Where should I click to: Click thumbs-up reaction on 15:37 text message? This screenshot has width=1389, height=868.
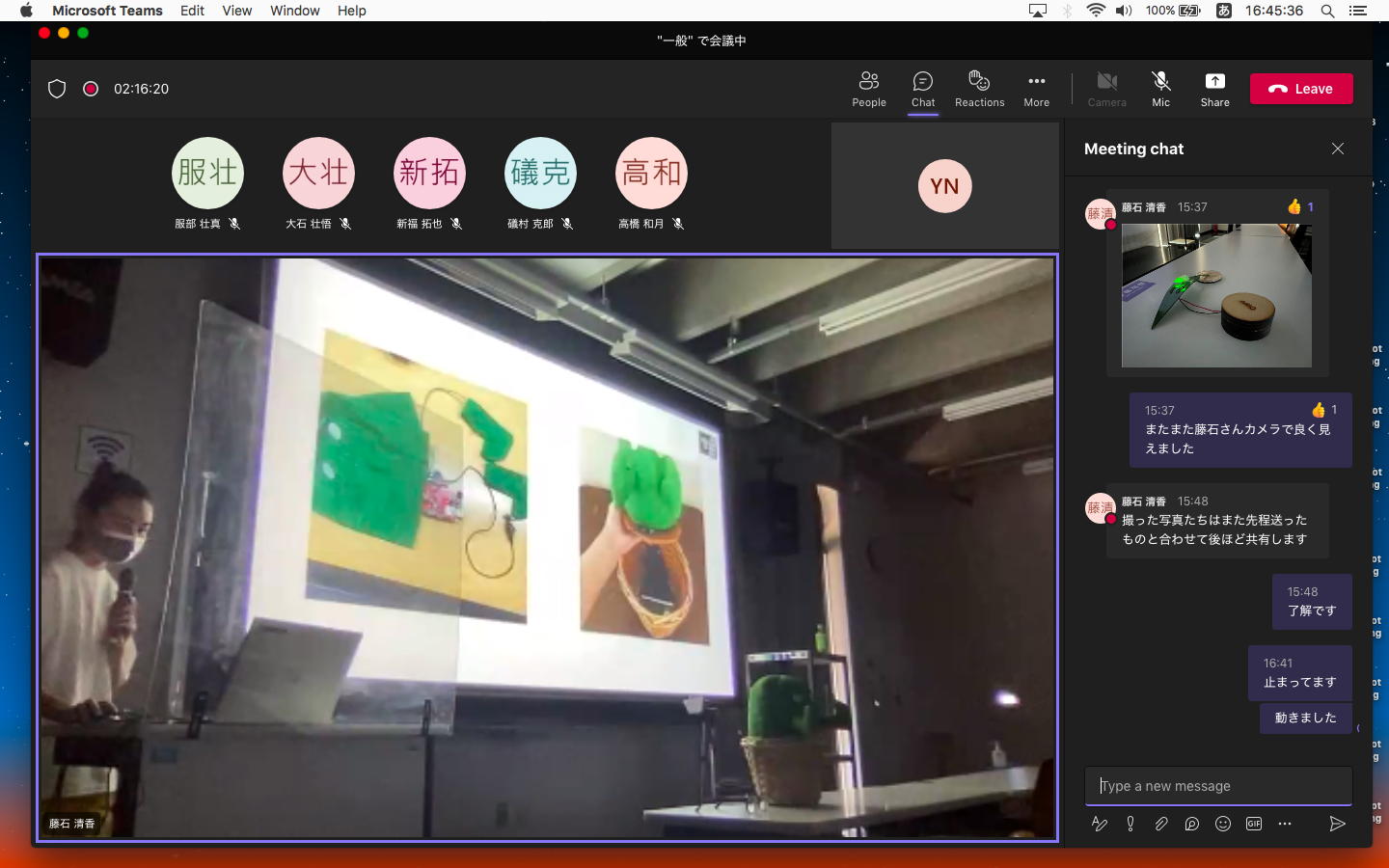1324,410
